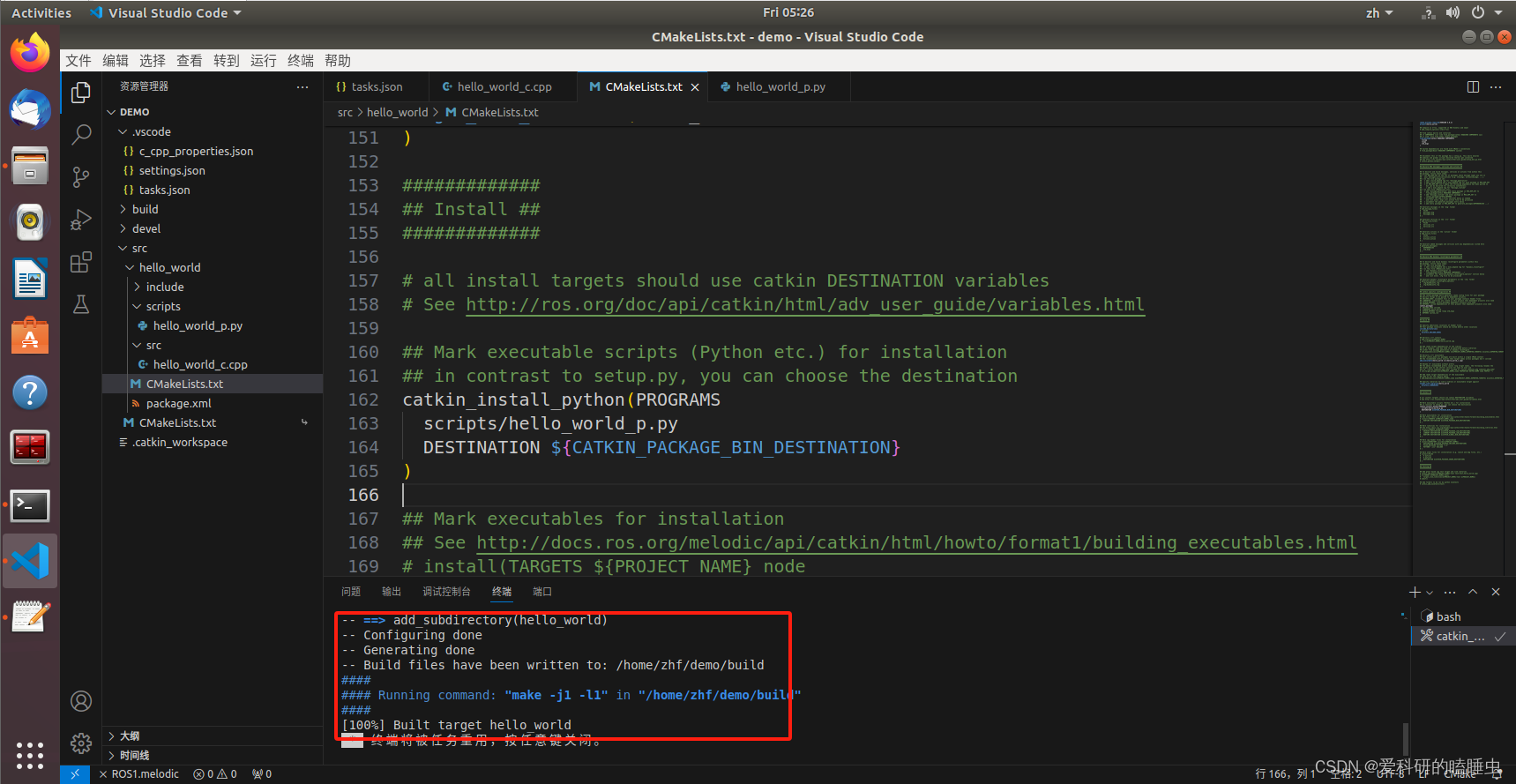Maximize the terminal panel with caret icon
The width and height of the screenshot is (1516, 784).
(1473, 592)
